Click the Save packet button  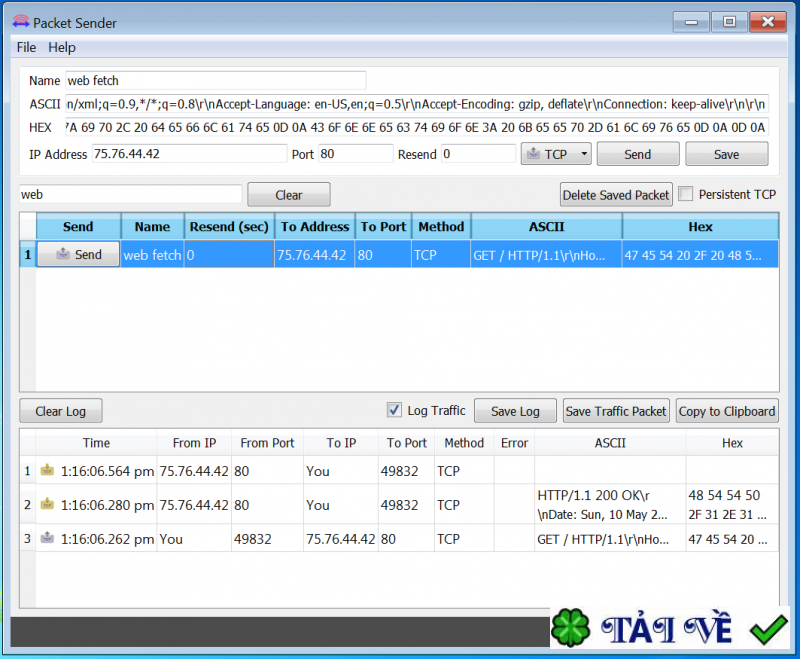[x=727, y=154]
